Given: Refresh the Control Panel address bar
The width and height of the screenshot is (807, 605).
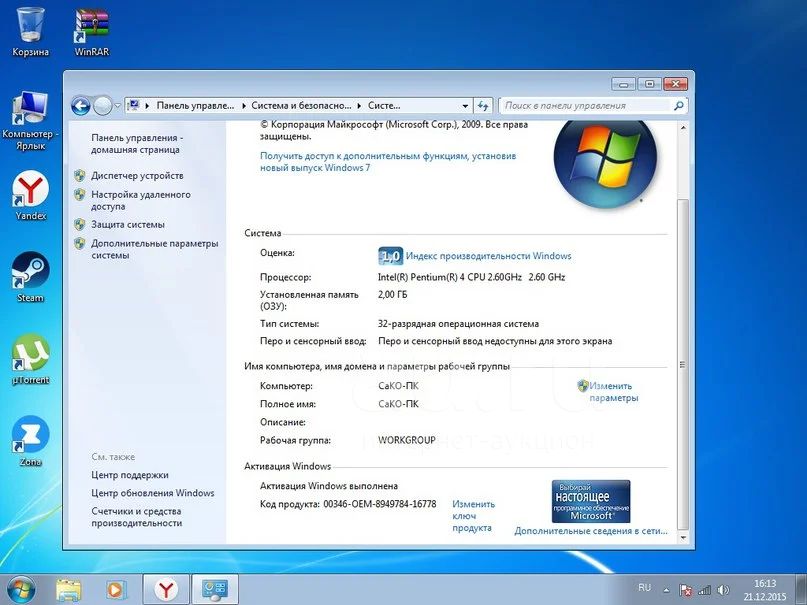Looking at the screenshot, I should click(483, 106).
